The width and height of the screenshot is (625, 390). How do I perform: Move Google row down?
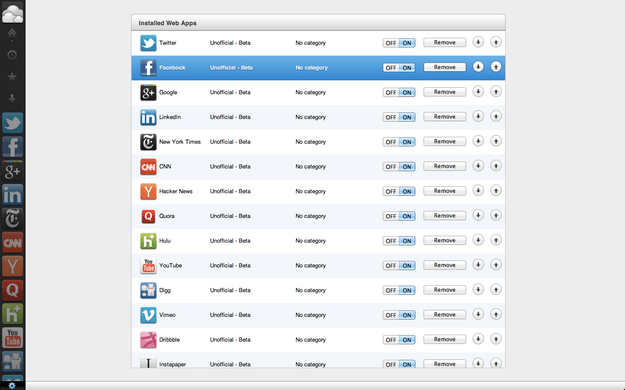coord(478,91)
